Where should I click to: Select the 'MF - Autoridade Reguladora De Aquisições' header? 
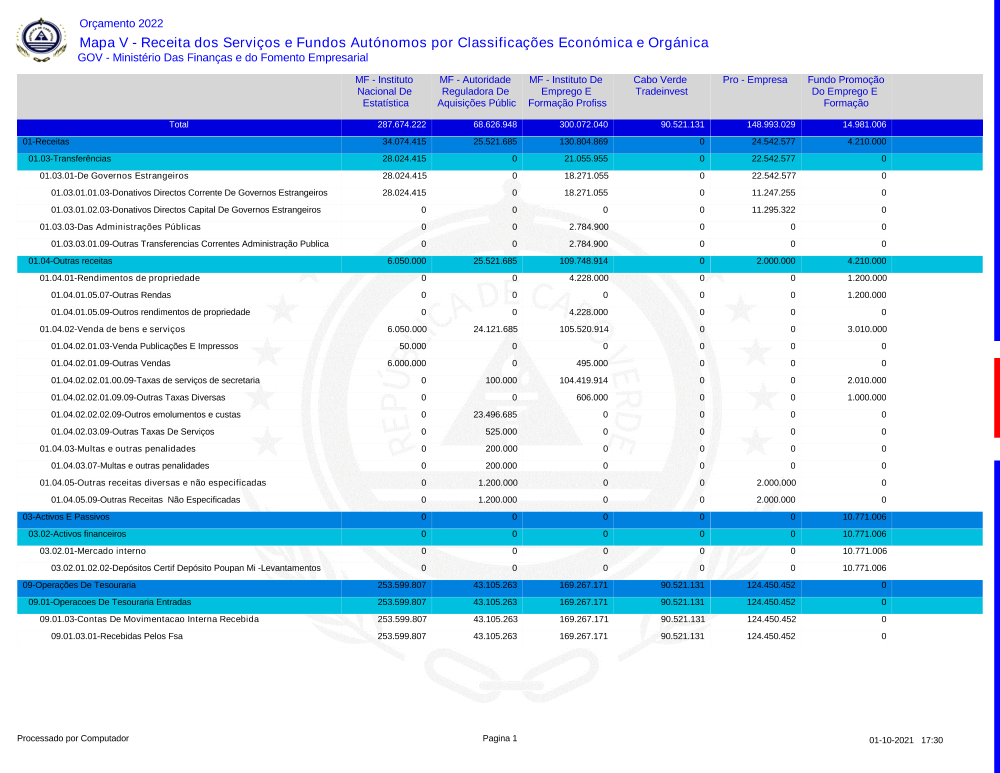(x=477, y=91)
